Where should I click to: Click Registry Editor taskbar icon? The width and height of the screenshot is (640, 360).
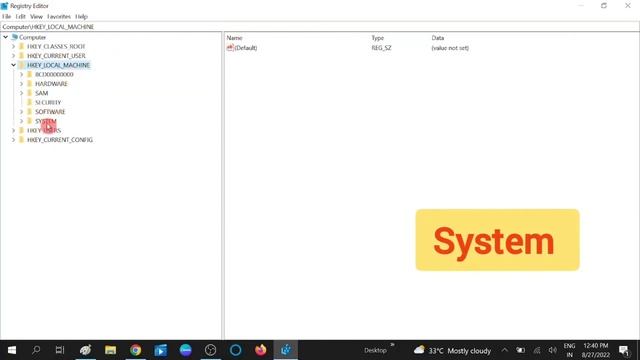point(286,350)
